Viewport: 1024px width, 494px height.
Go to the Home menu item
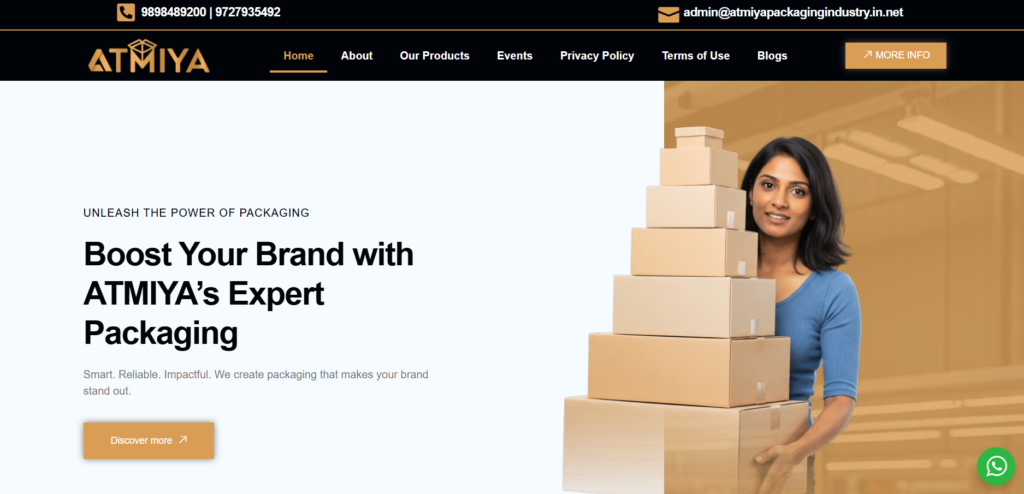(298, 56)
